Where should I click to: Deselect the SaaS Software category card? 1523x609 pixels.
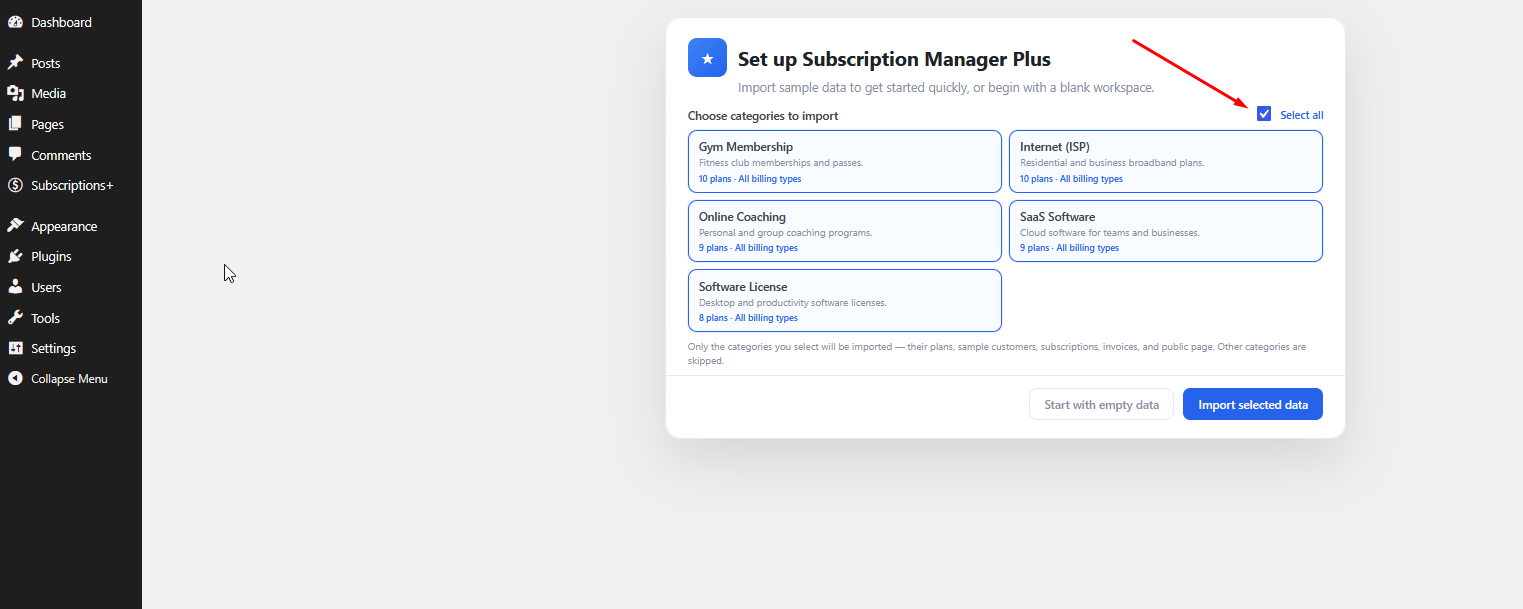point(1166,231)
